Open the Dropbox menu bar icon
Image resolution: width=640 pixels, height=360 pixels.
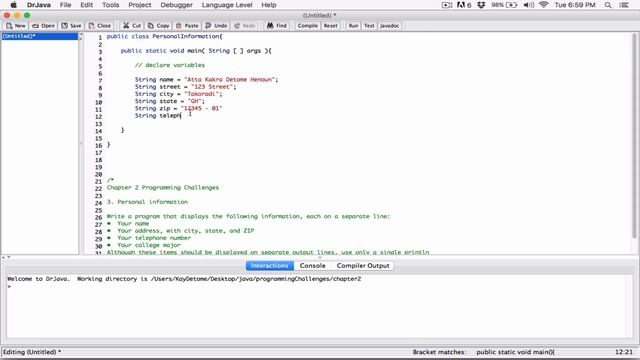481,5
